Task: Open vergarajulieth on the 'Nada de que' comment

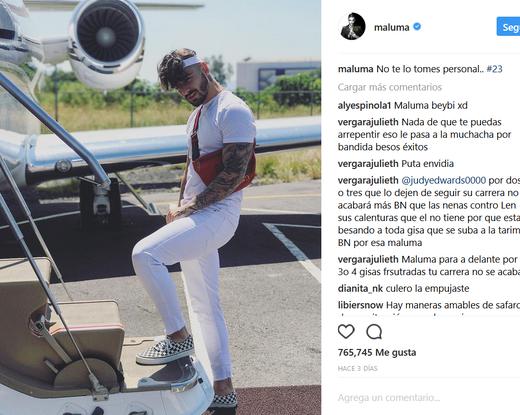Action: 368,122
